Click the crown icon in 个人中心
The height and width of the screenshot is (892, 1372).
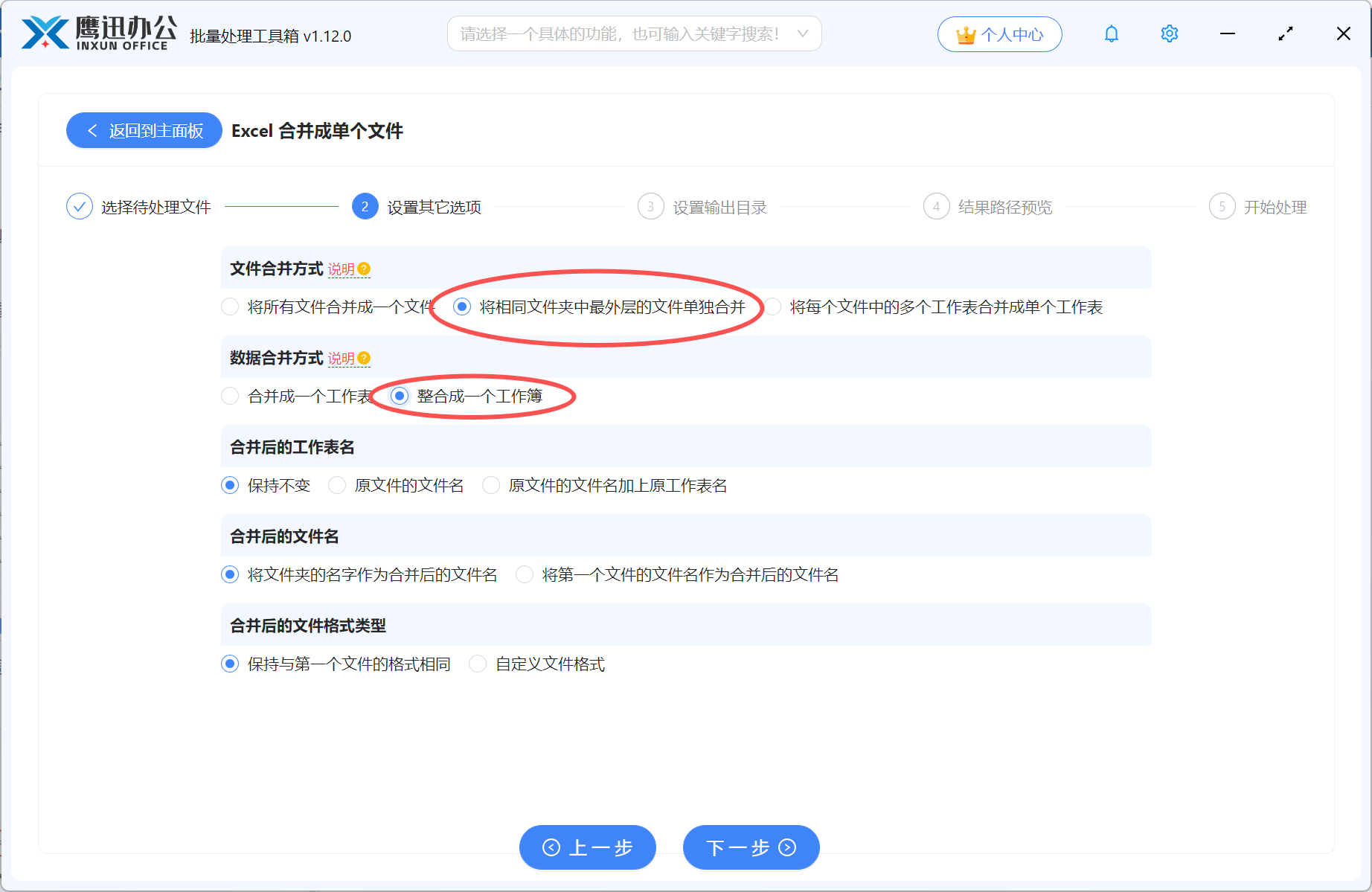[965, 33]
